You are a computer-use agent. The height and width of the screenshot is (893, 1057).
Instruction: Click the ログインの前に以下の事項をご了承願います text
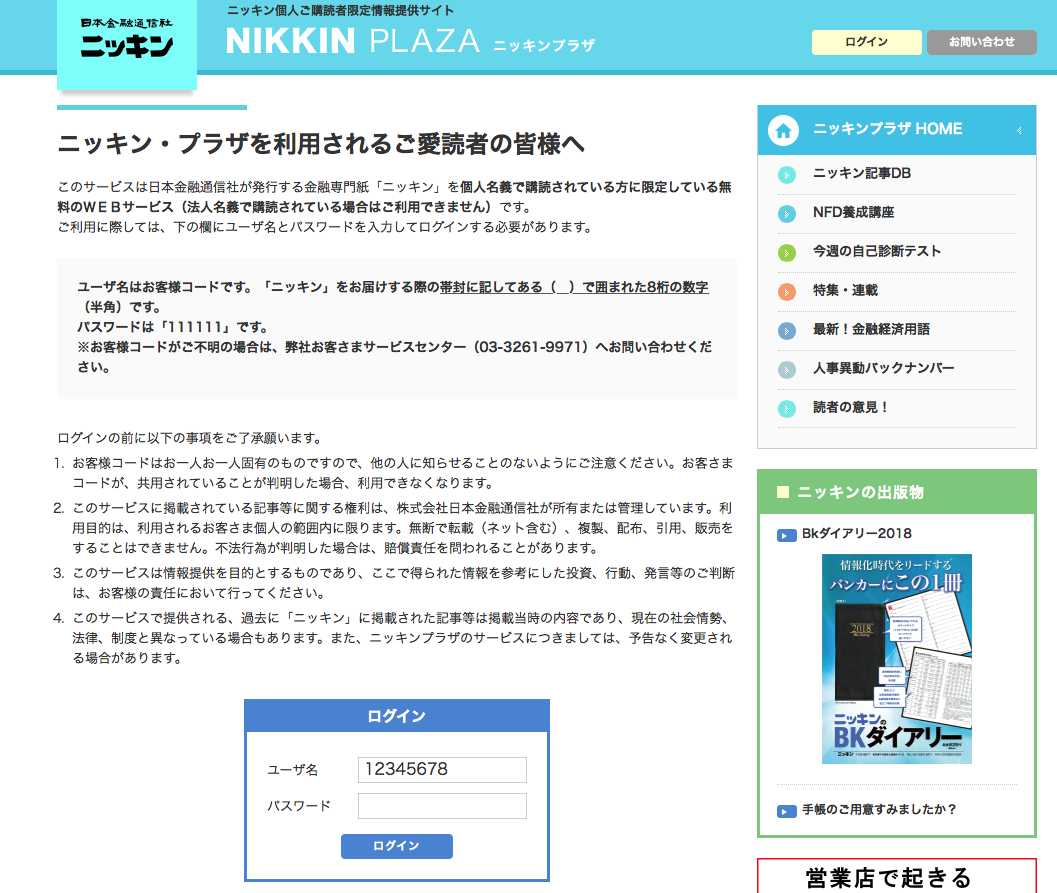coord(191,438)
